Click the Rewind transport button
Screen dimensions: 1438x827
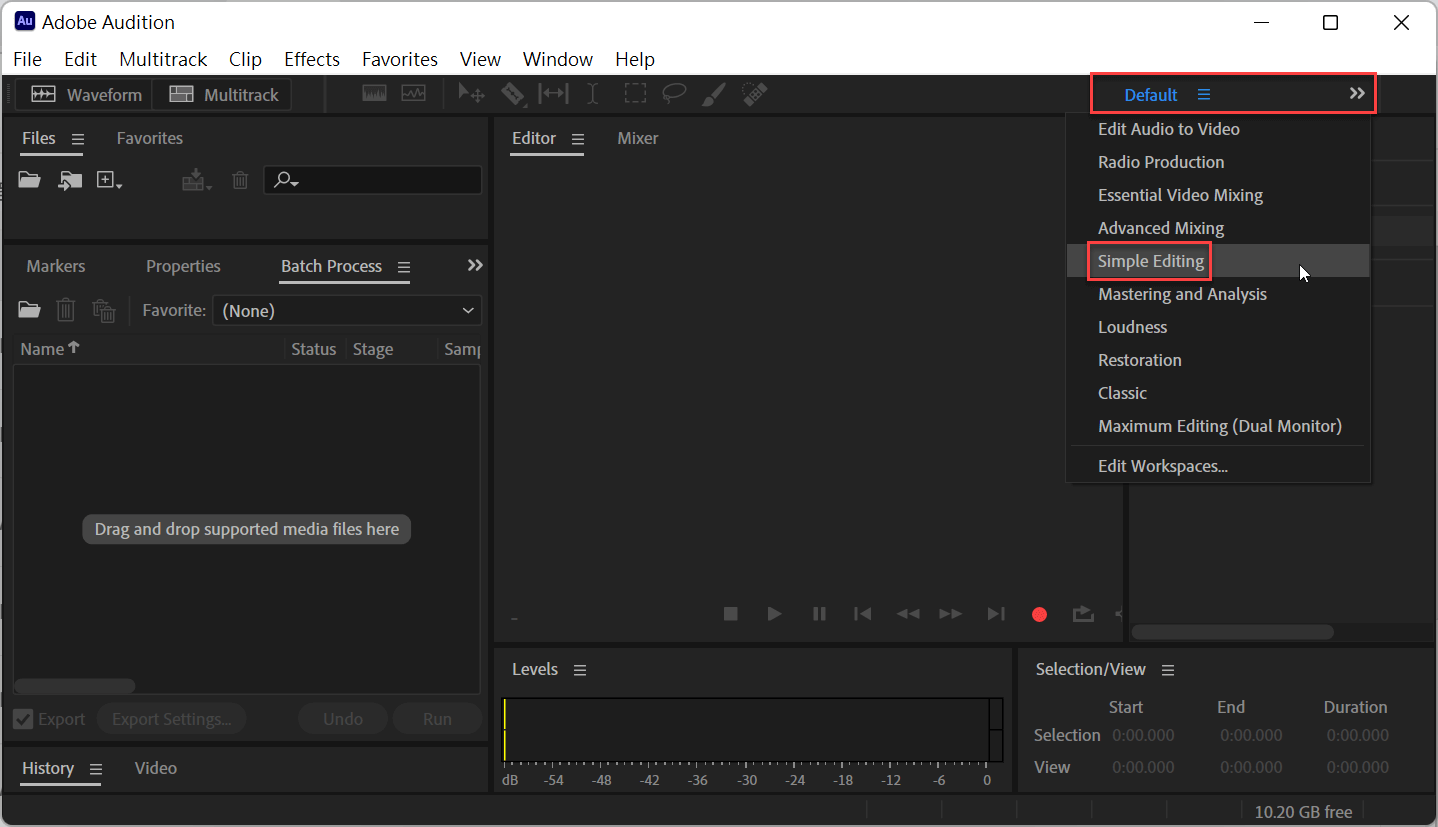point(908,614)
